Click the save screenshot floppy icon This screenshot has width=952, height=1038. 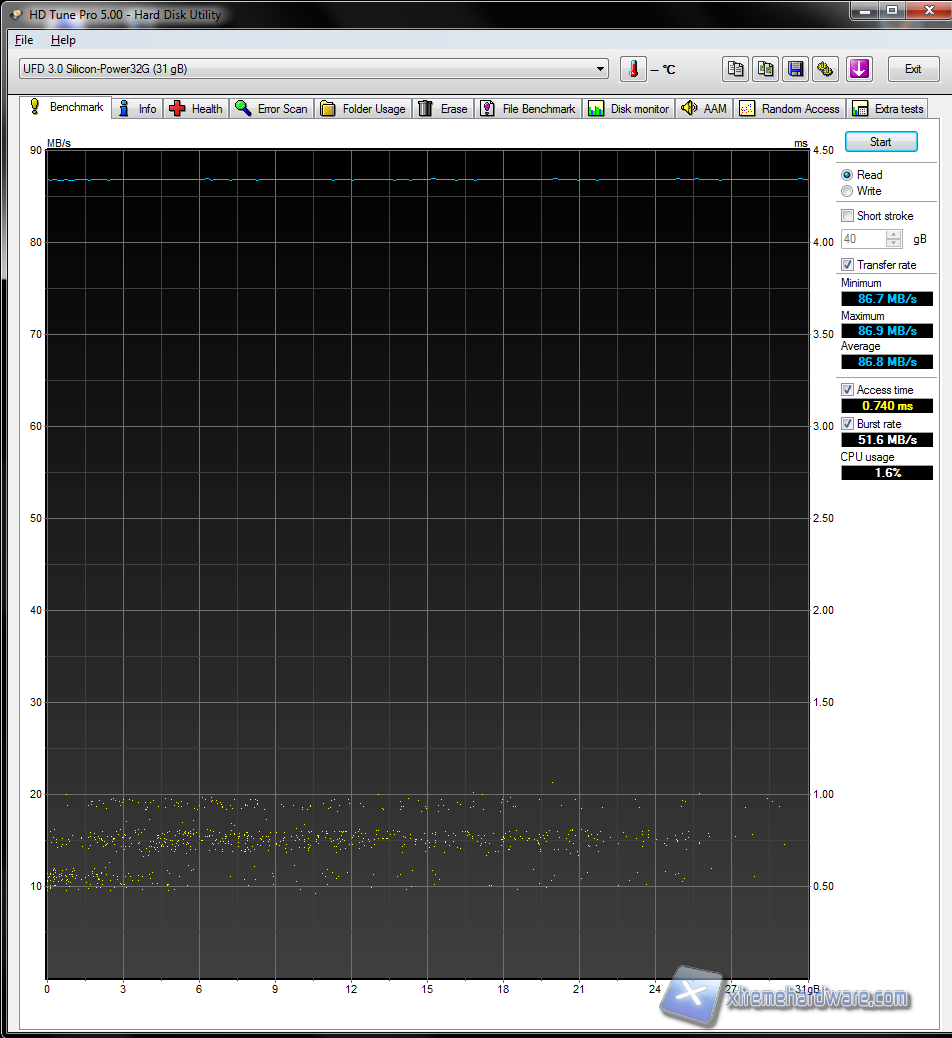(796, 69)
